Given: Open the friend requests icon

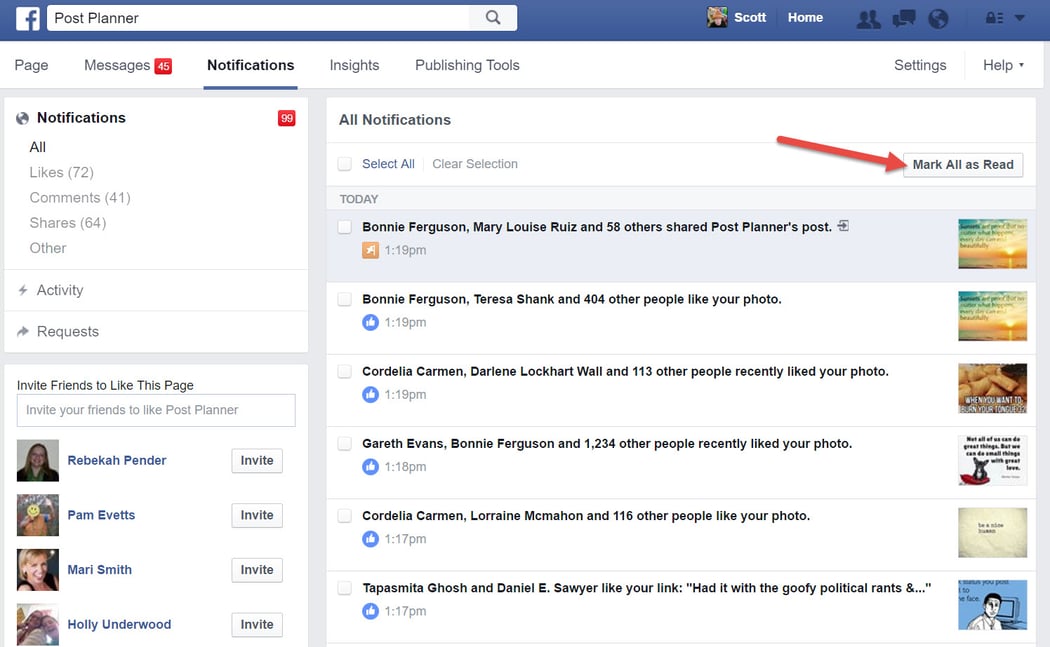Looking at the screenshot, I should 868,17.
